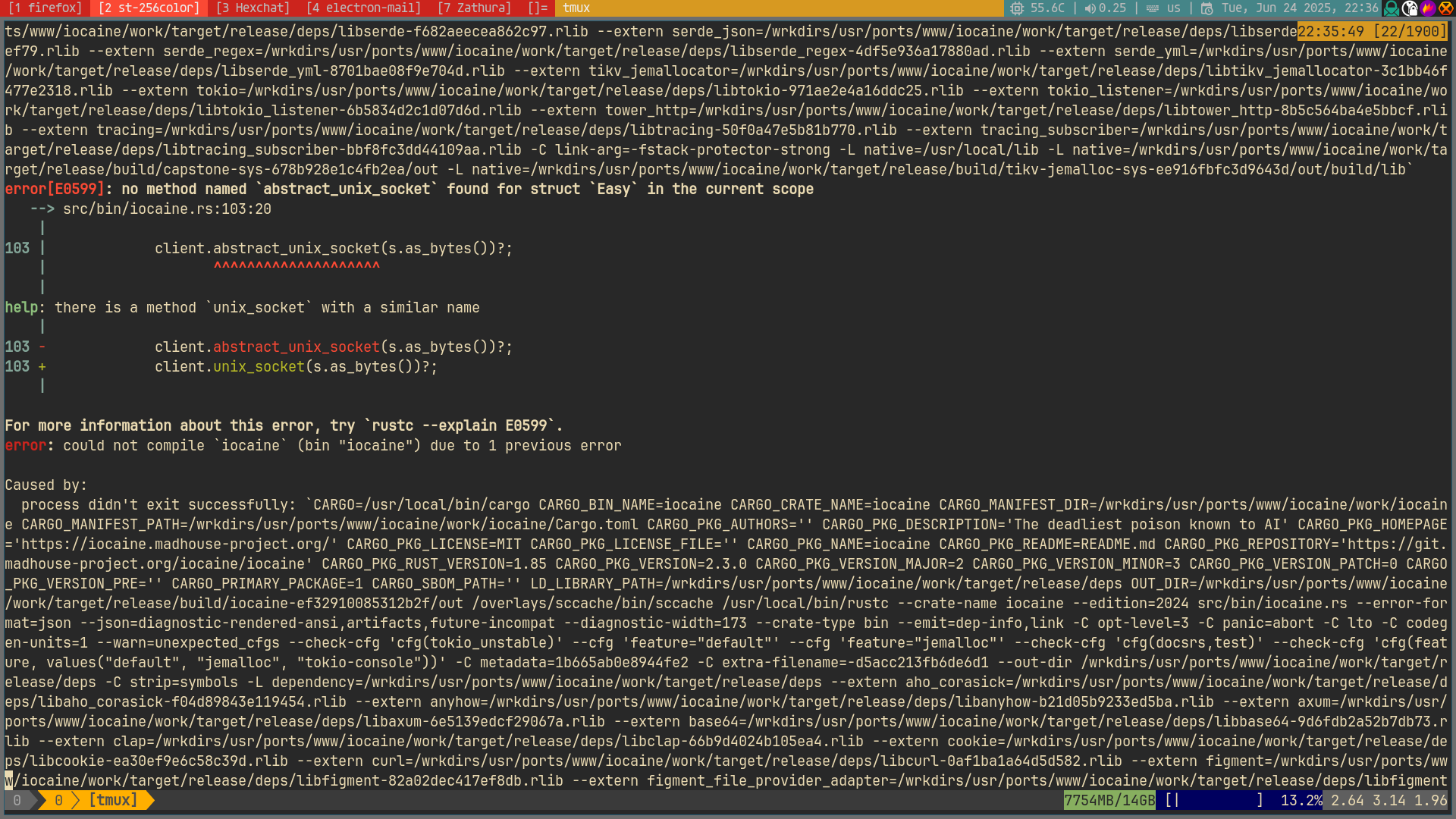Click the orange X tray icon
The image size is (1456, 819).
(x=1446, y=8)
